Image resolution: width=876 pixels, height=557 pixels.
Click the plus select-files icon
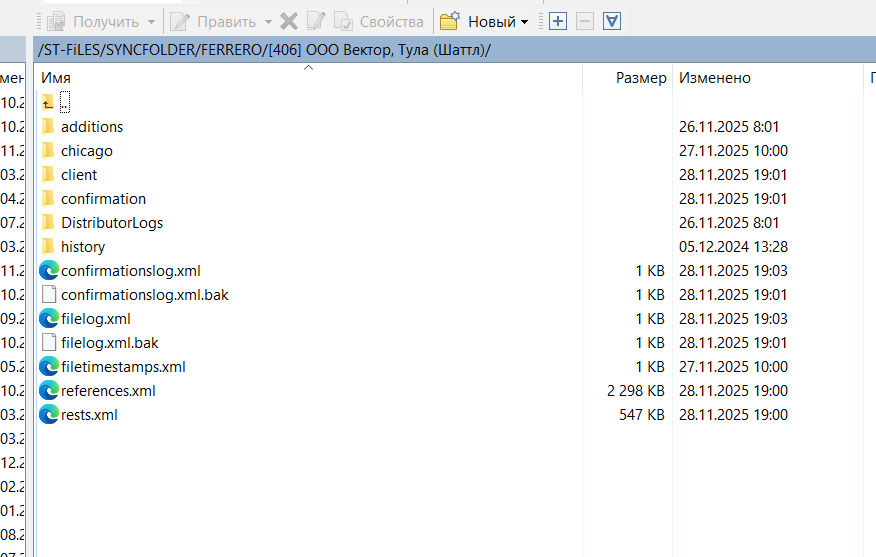click(558, 22)
